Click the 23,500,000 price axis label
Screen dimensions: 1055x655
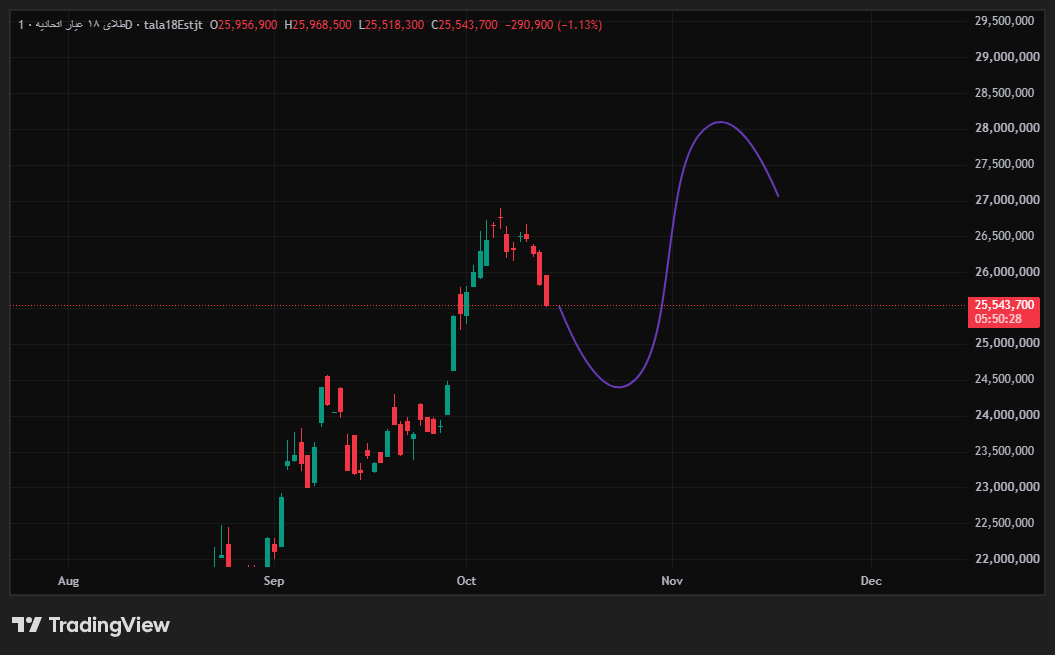click(1007, 450)
